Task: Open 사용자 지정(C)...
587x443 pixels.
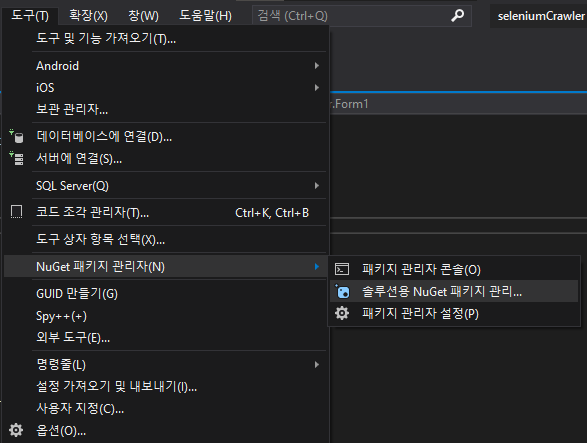Action: pos(166,408)
